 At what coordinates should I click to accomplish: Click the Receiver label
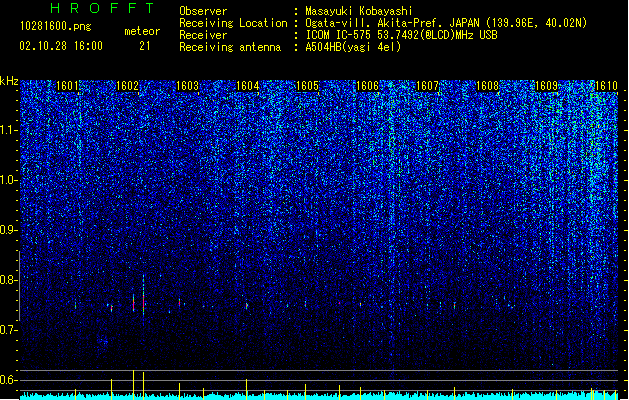click(203, 35)
